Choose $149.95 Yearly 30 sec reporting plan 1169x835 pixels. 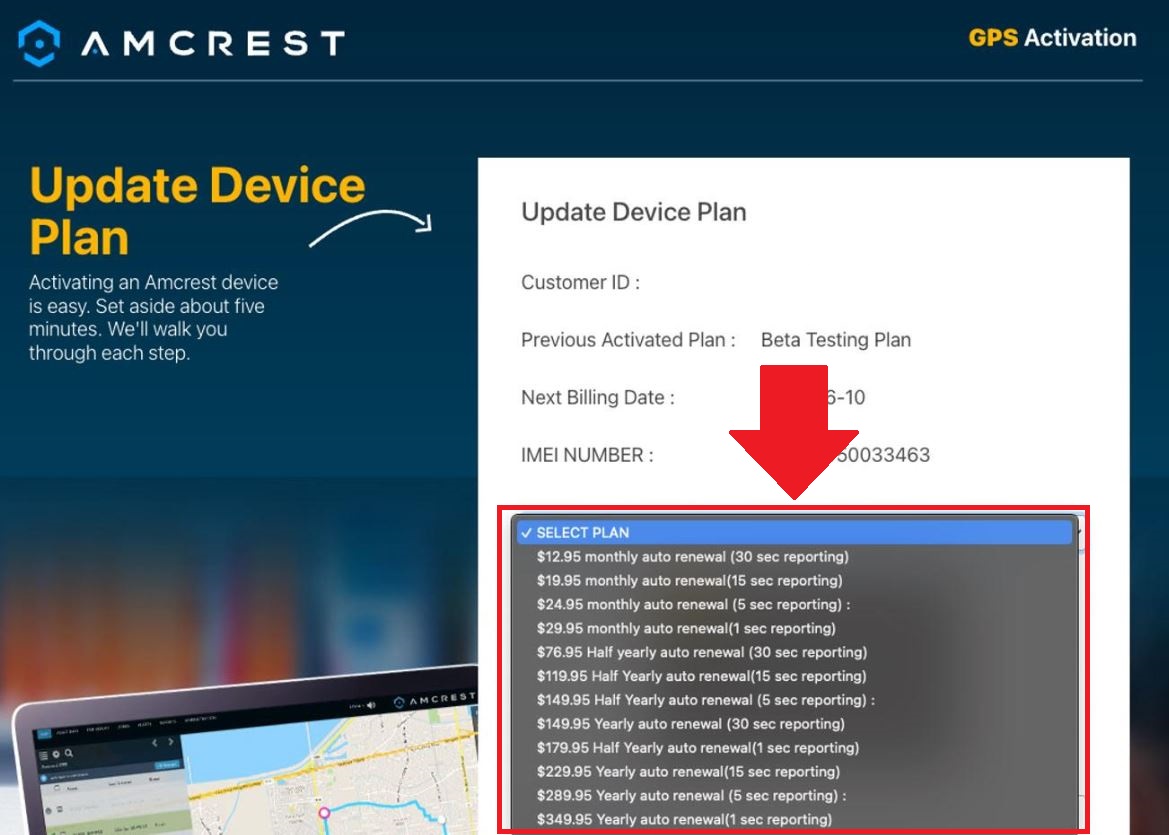793,724
